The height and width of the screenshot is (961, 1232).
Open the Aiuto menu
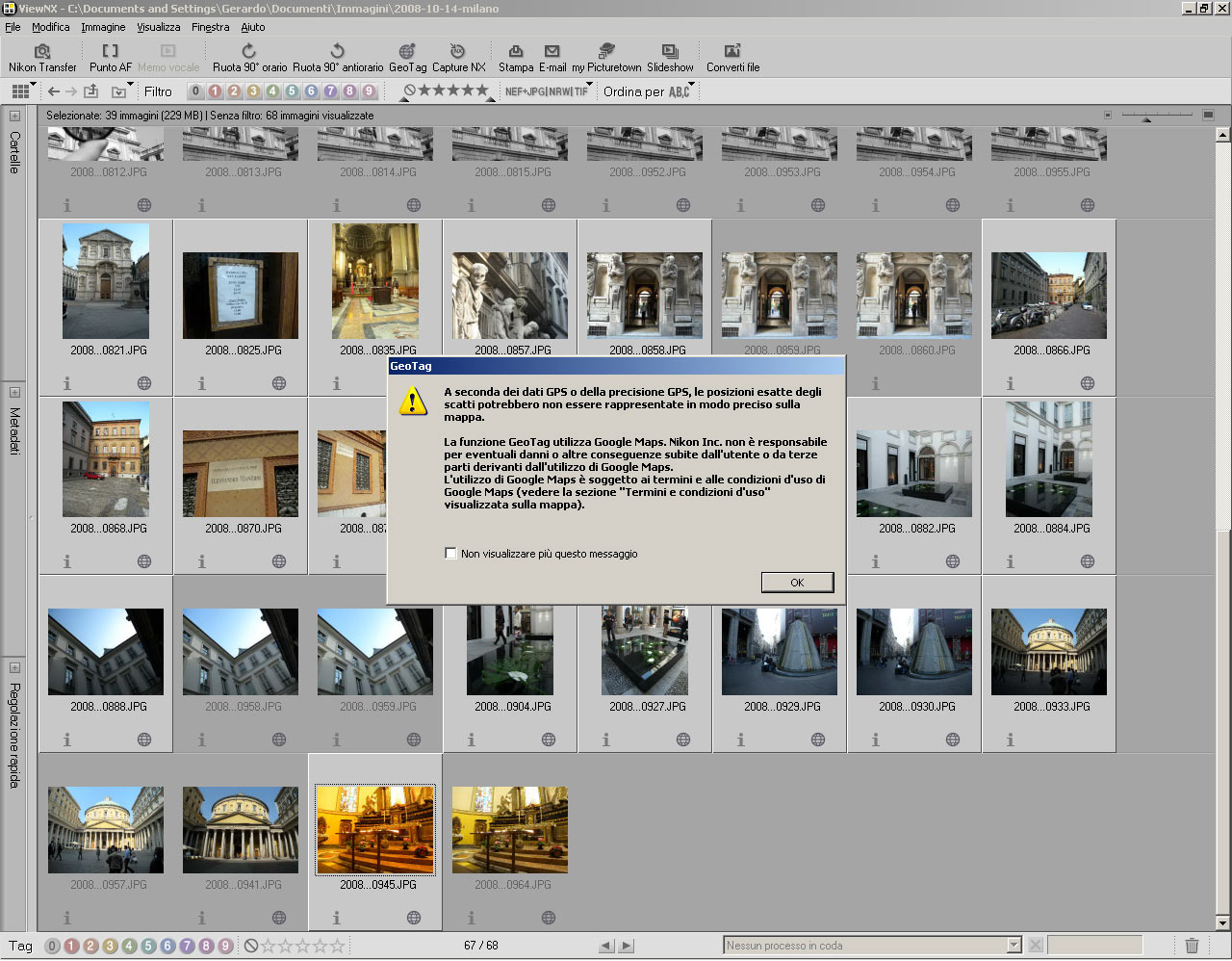(252, 27)
